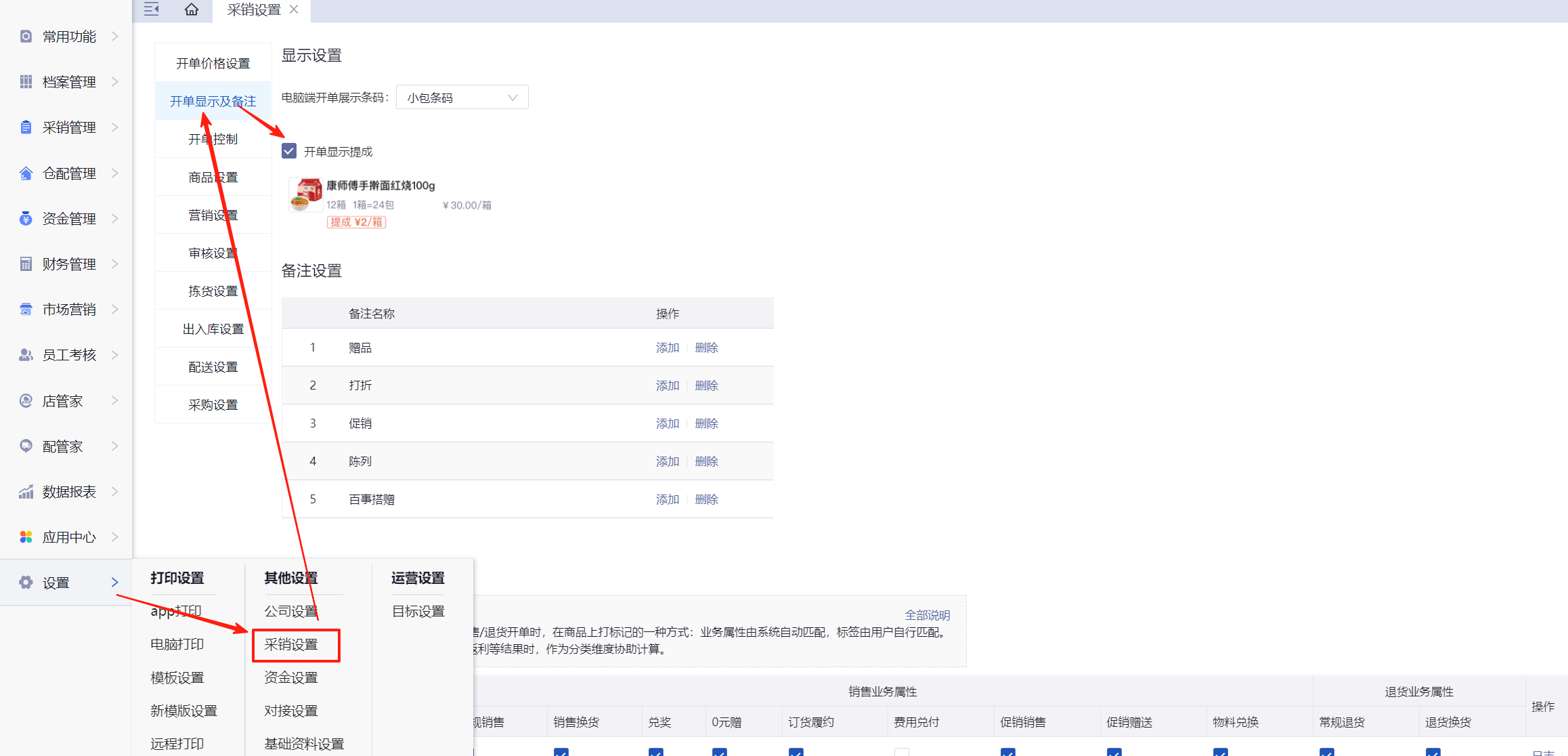This screenshot has height=756, width=1568.
Task: Click the home icon in tab bar
Action: click(192, 9)
